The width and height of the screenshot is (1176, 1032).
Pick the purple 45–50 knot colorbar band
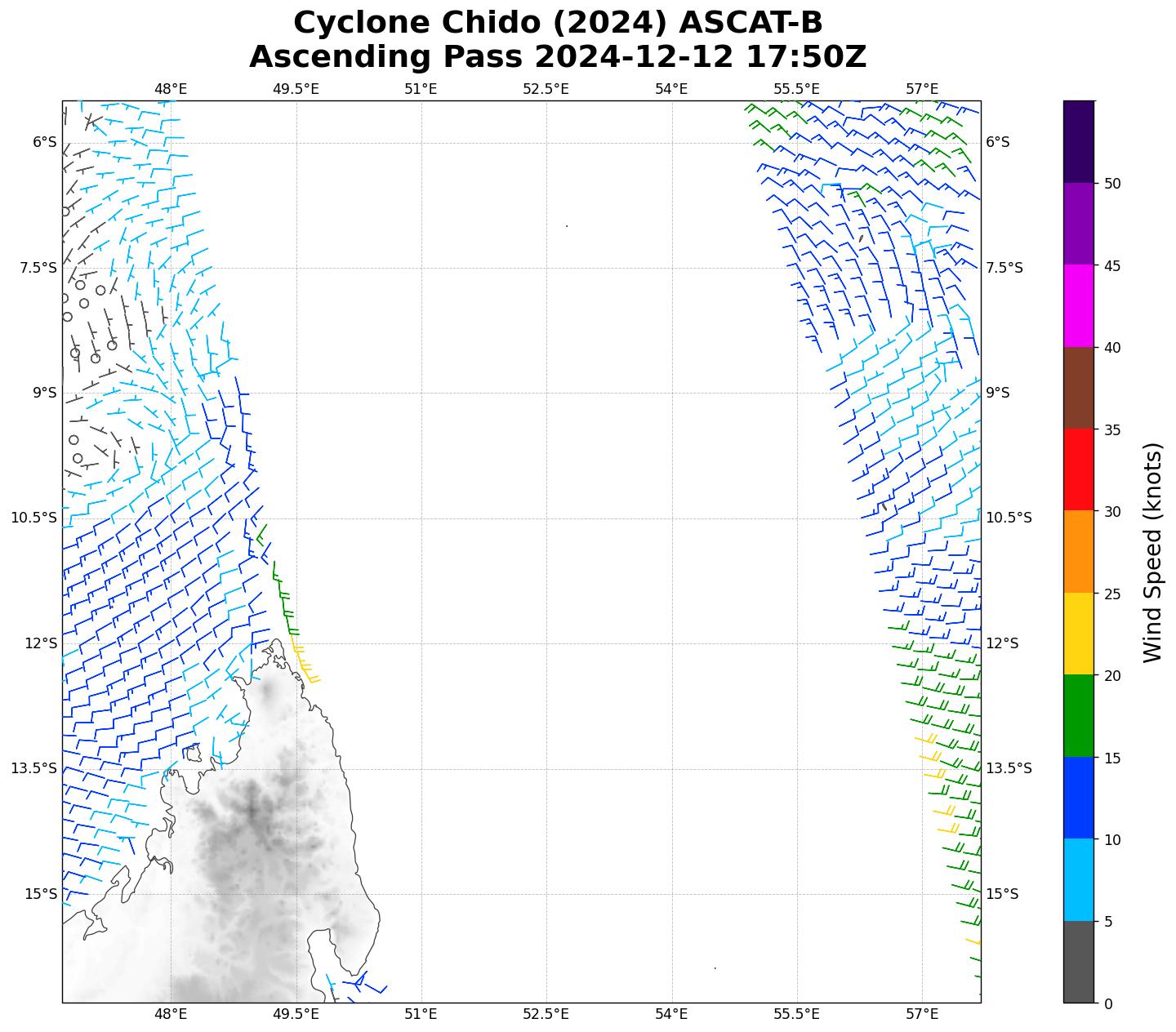[x=1078, y=224]
